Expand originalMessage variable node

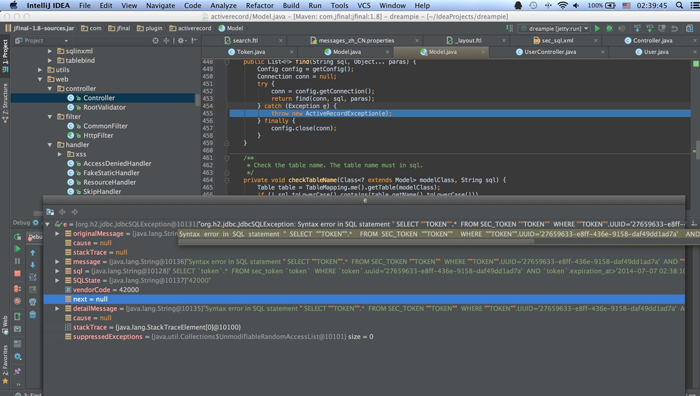[57, 233]
